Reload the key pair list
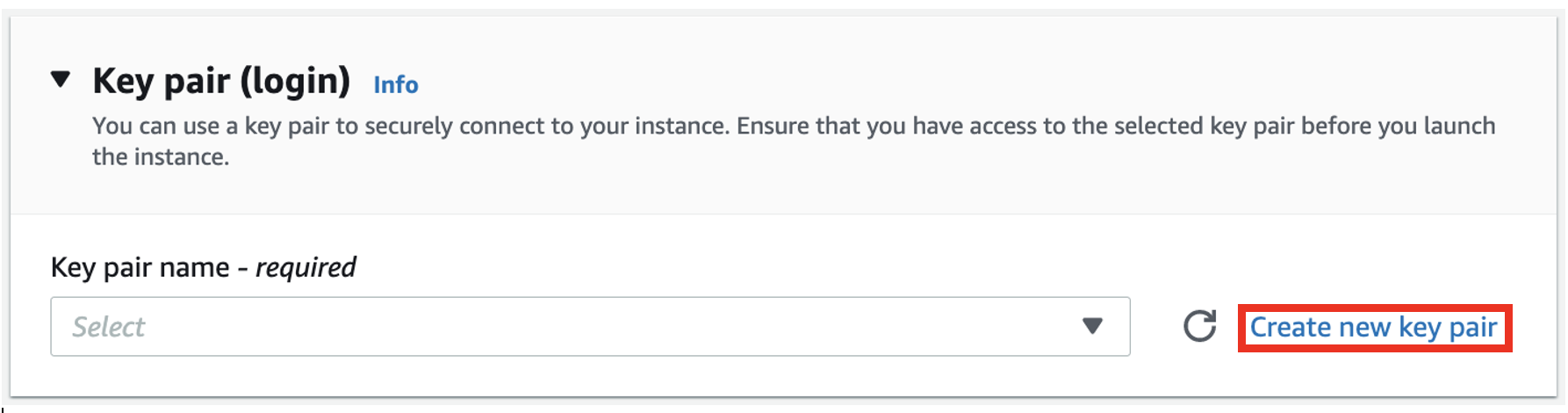Viewport: 1568px width, 413px height. coord(1199,326)
